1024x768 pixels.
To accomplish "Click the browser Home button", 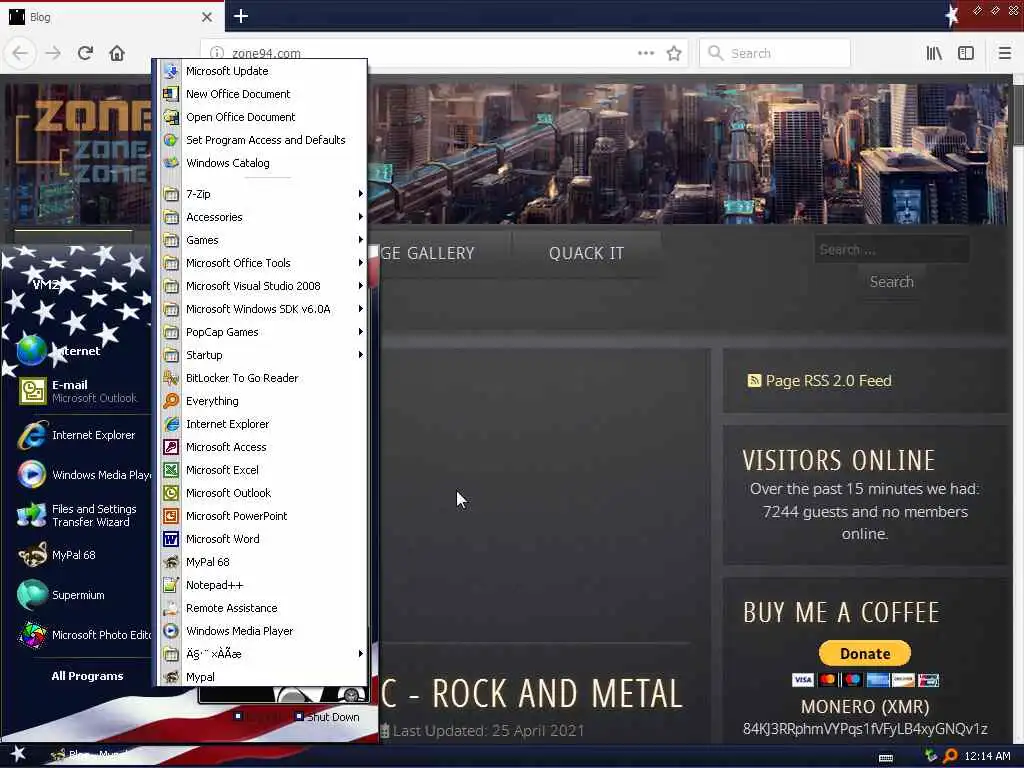I will [117, 53].
